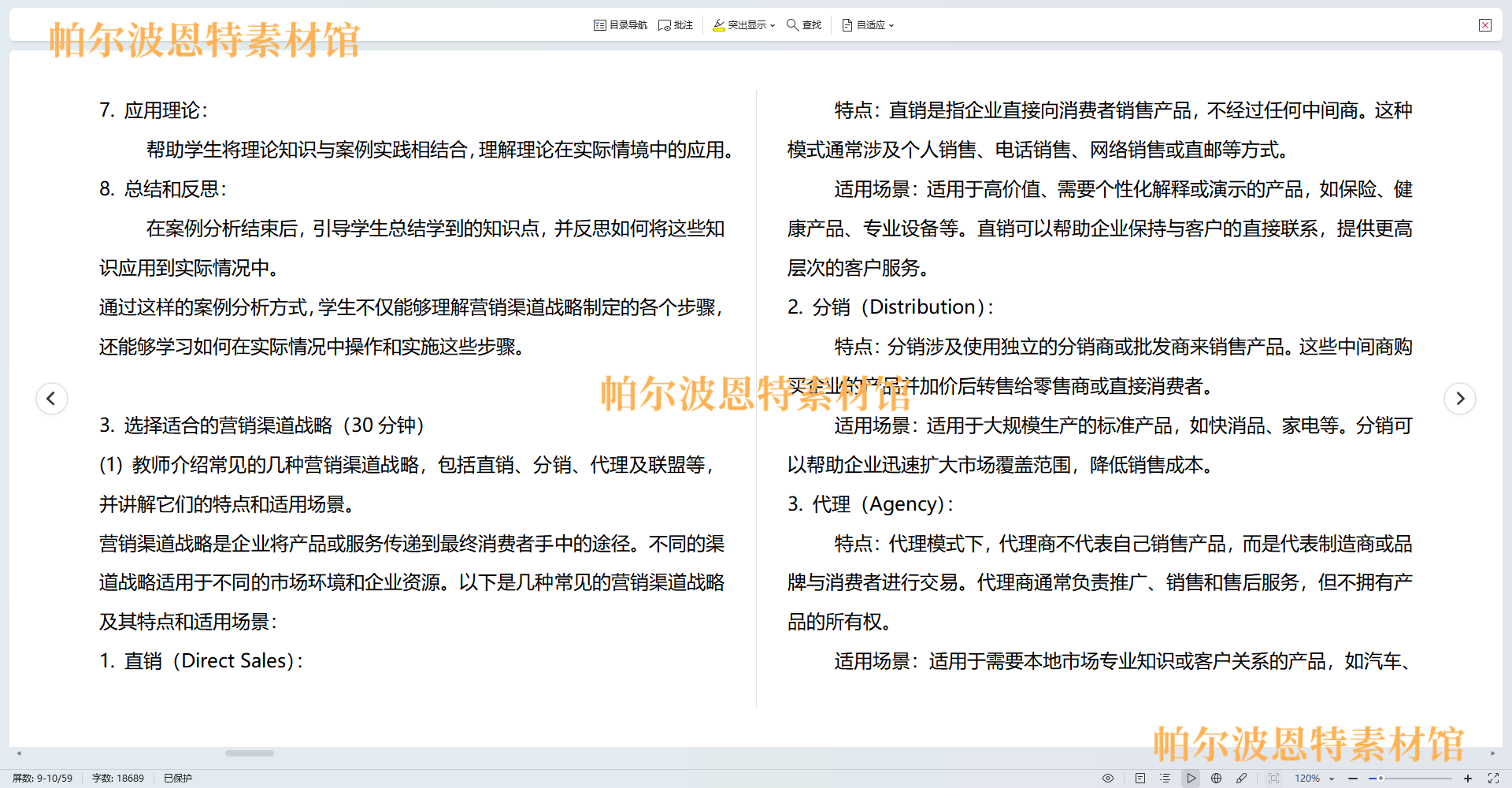Click the line 层次的客户服务。
Image resolution: width=1512 pixels, height=788 pixels.
(859, 268)
